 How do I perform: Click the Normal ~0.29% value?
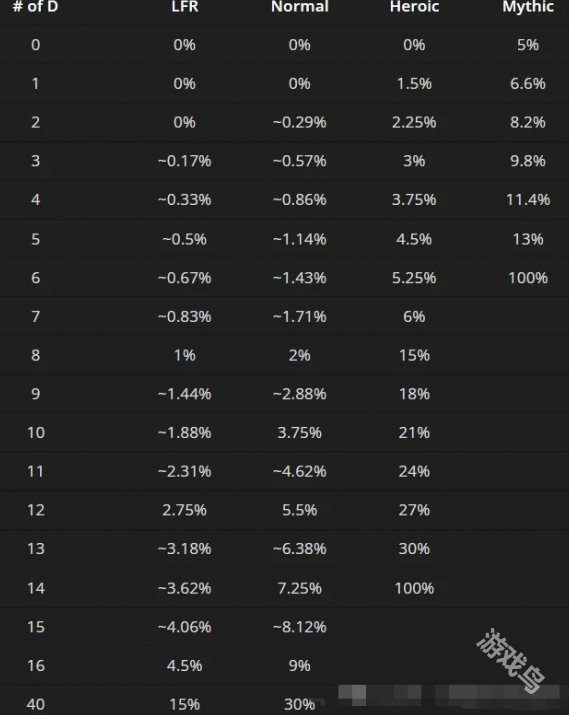[300, 122]
